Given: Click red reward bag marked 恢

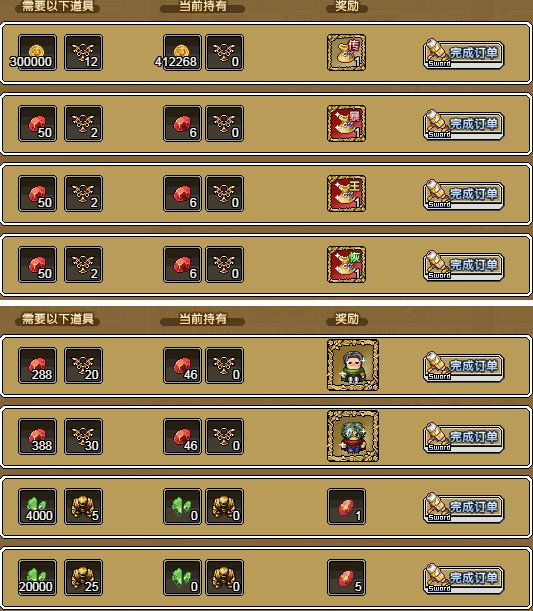Looking at the screenshot, I should pos(346,265).
